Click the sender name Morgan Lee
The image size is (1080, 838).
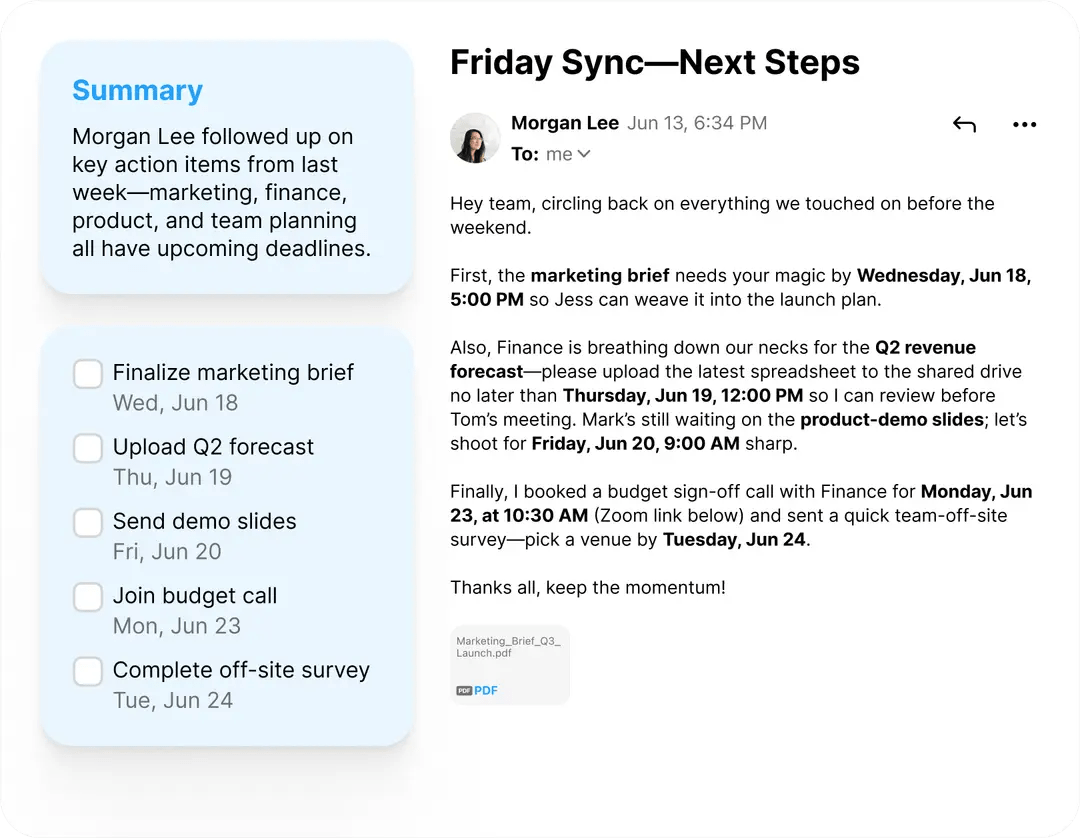tap(564, 123)
